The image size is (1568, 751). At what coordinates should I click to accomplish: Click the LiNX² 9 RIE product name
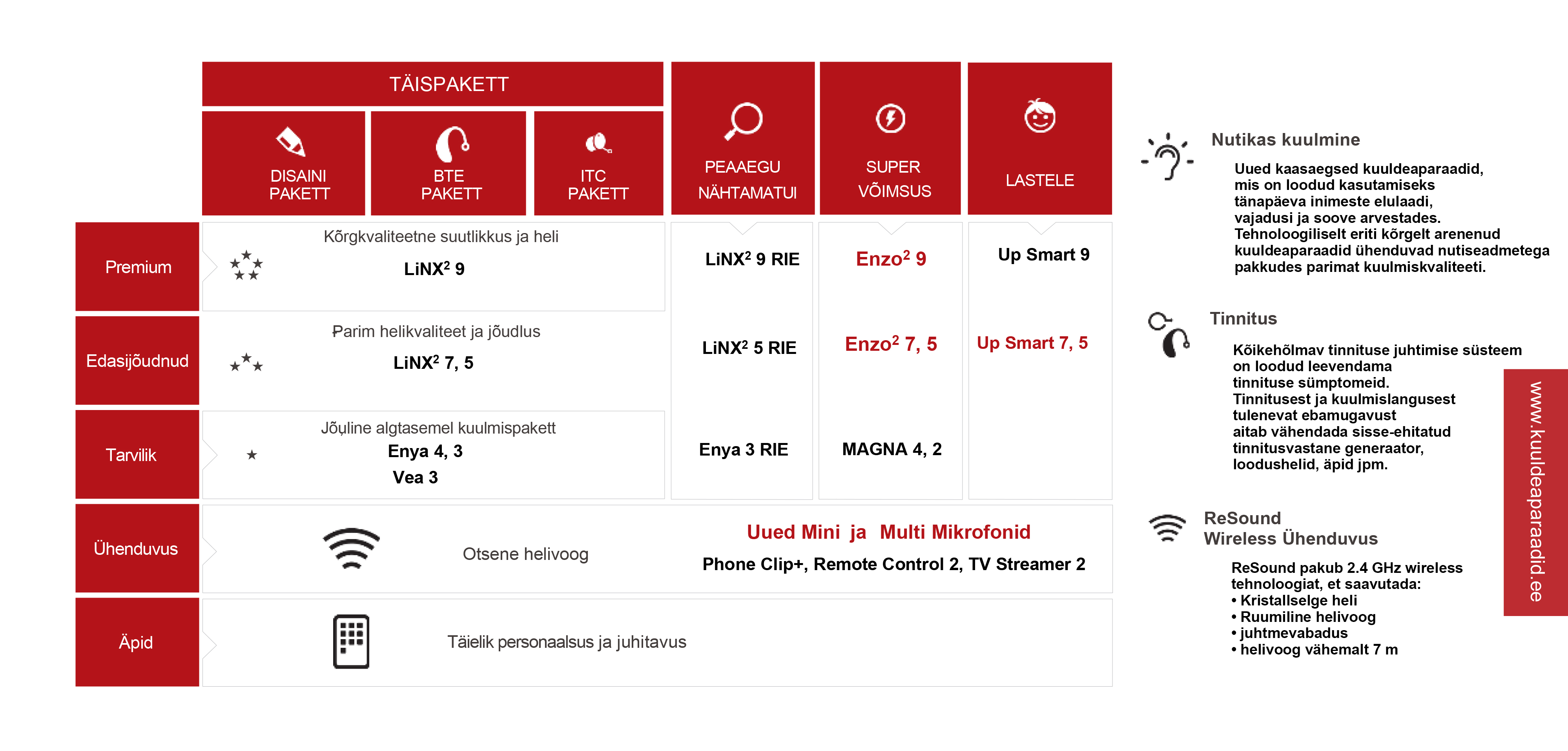tap(752, 259)
